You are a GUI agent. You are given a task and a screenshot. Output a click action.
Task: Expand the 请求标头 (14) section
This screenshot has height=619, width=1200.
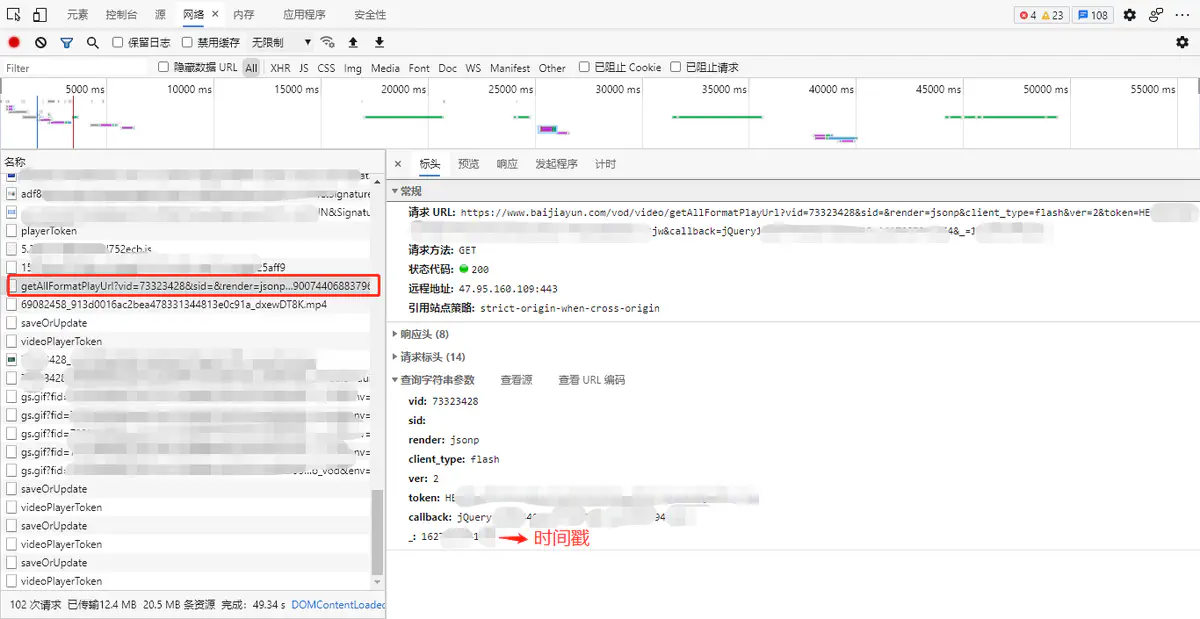click(x=432, y=357)
